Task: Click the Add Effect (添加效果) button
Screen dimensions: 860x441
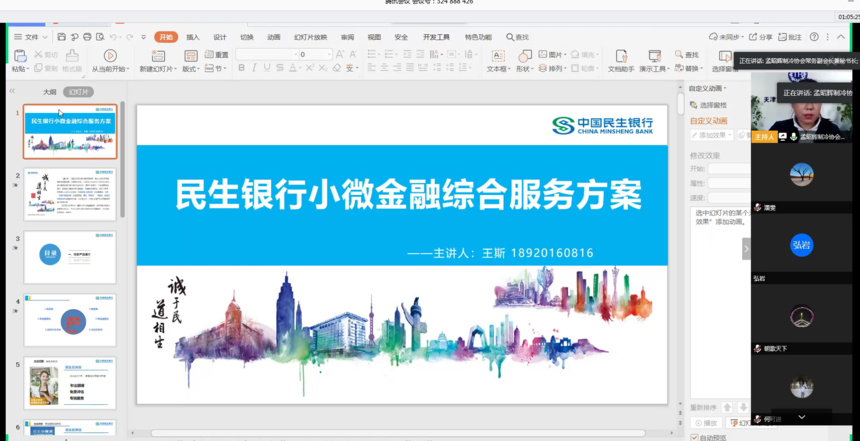Action: click(x=711, y=135)
